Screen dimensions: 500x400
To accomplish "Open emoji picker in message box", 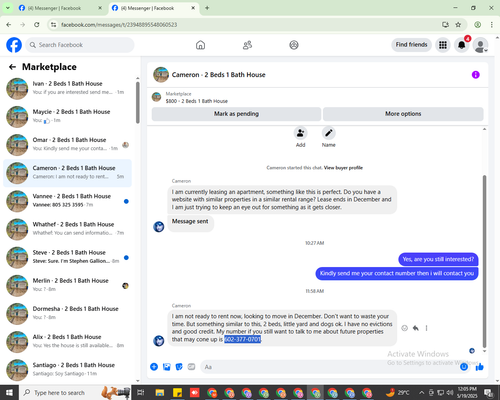I will (464, 367).
